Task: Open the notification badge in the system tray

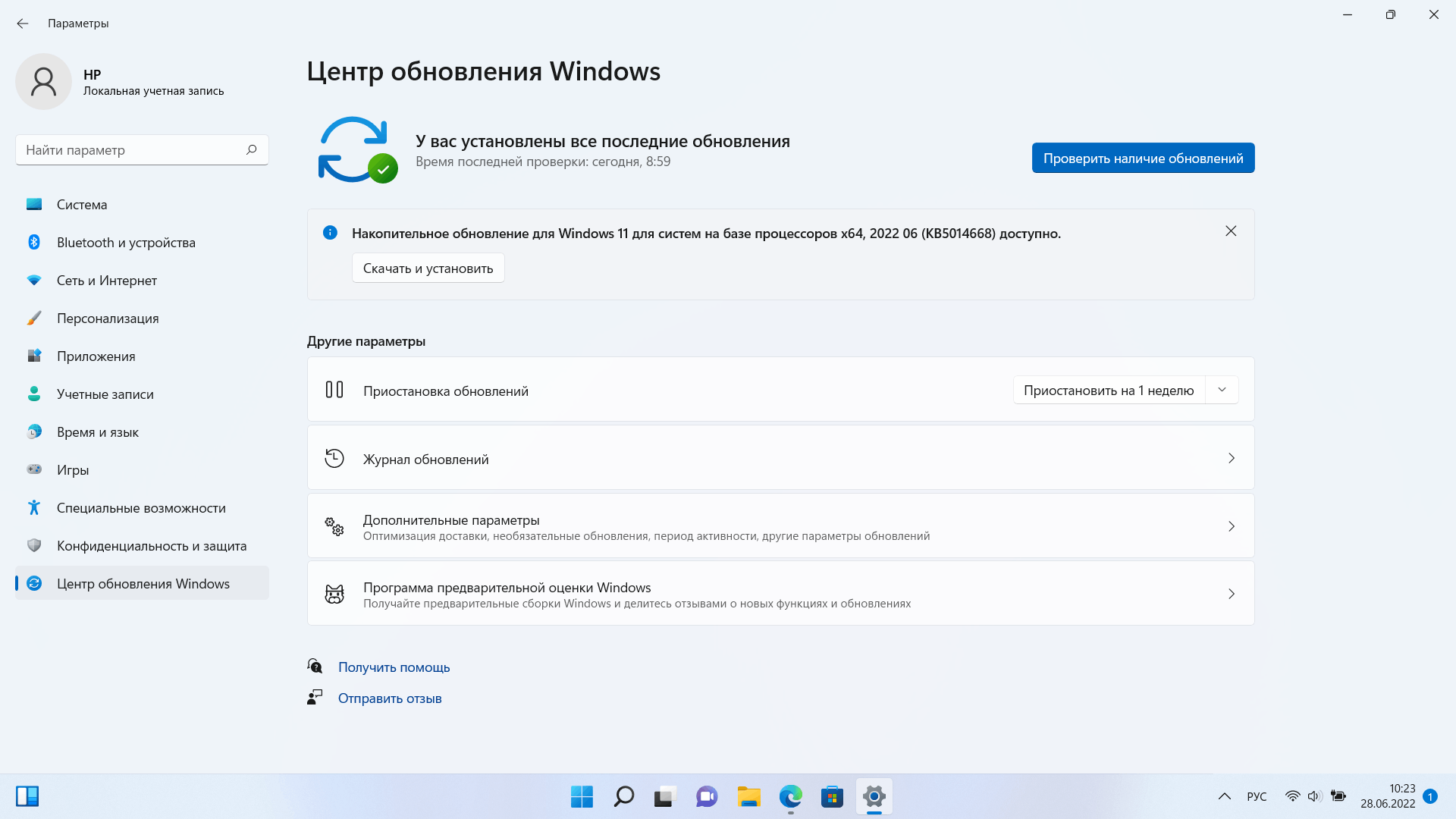Action: 1430,796
